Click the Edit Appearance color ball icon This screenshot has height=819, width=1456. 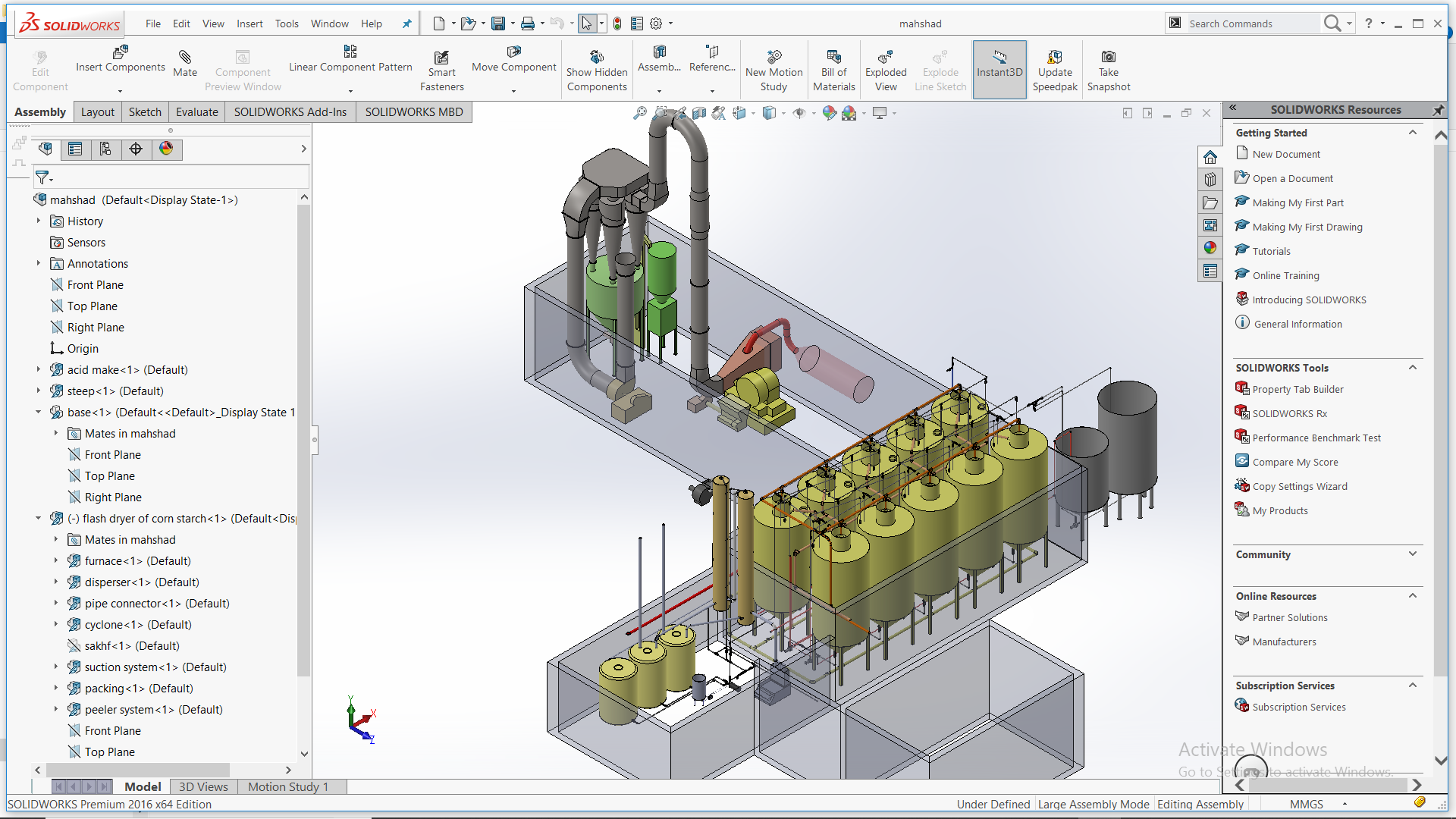829,113
